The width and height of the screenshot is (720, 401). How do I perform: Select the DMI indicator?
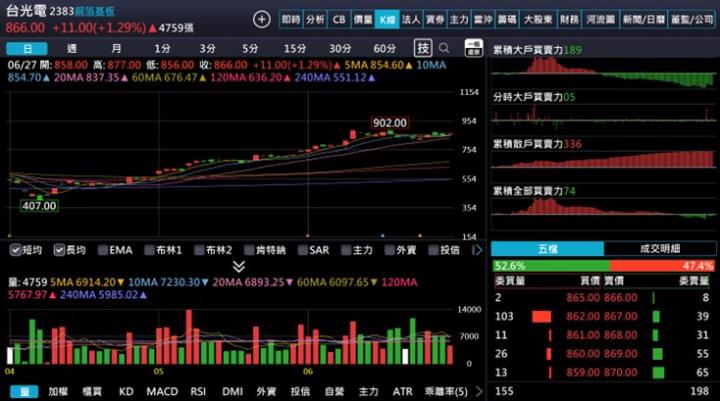coord(232,391)
